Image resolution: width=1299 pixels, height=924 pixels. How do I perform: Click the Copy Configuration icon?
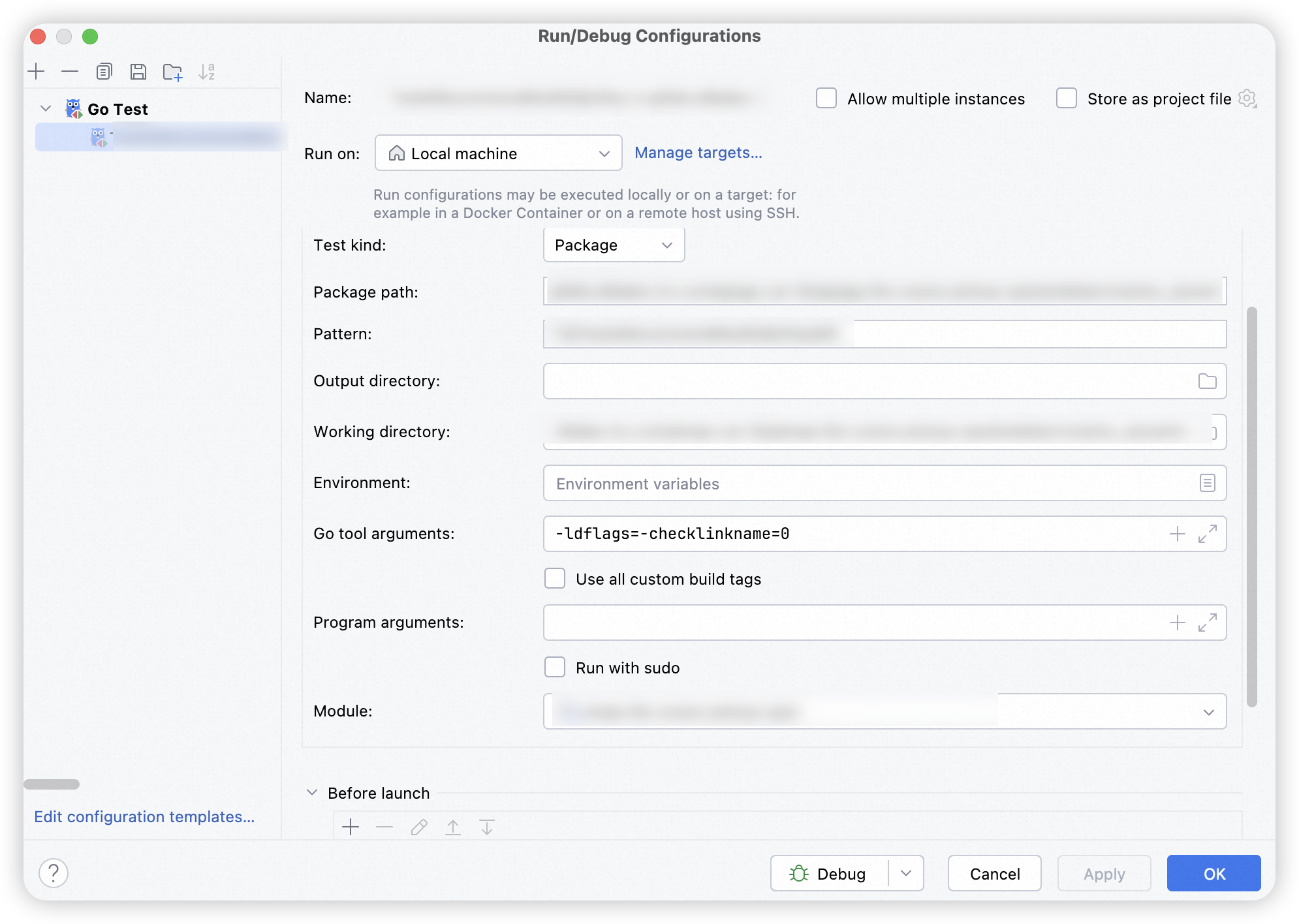[x=104, y=71]
